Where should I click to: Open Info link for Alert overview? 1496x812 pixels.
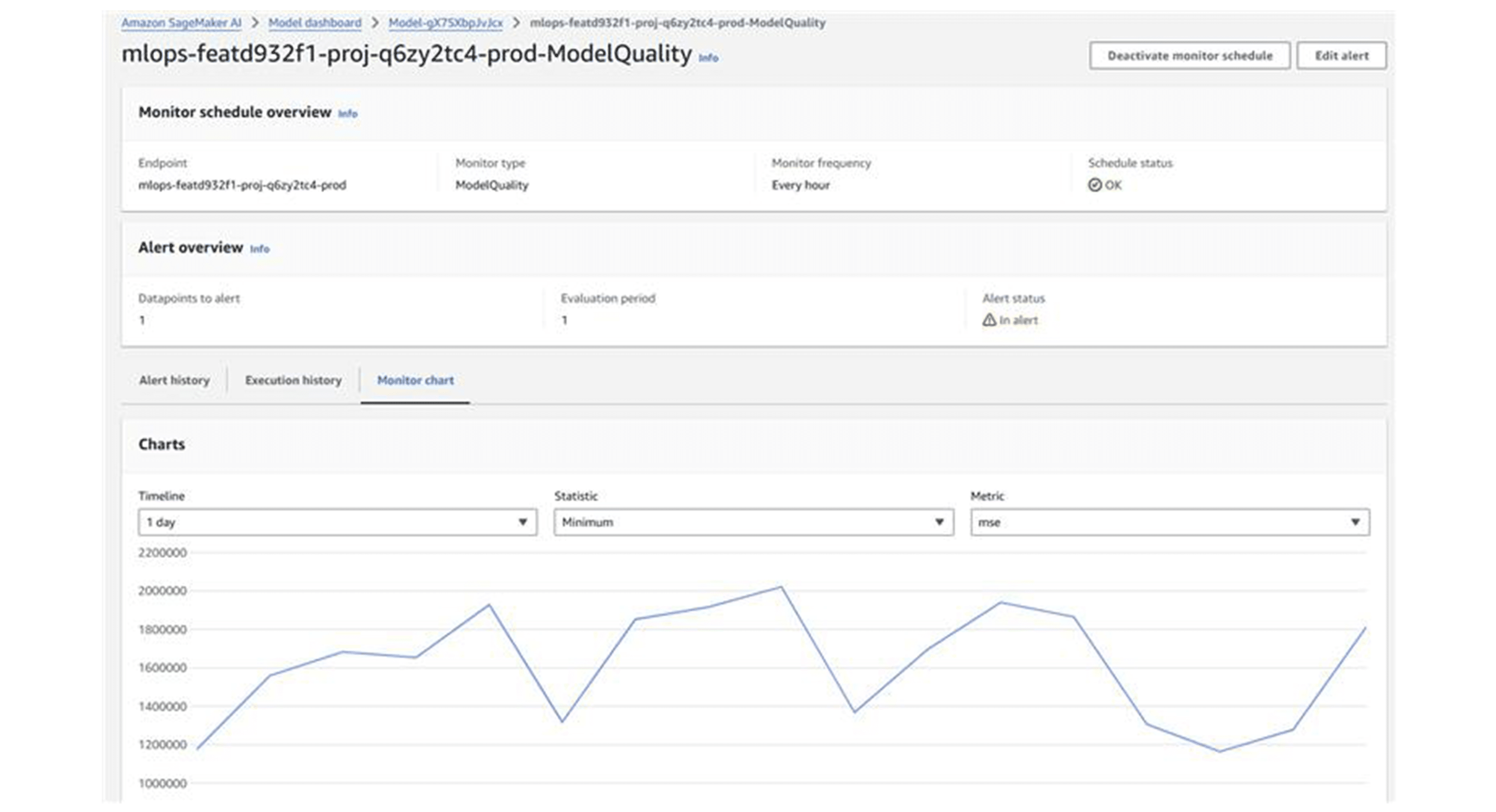pyautogui.click(x=259, y=249)
